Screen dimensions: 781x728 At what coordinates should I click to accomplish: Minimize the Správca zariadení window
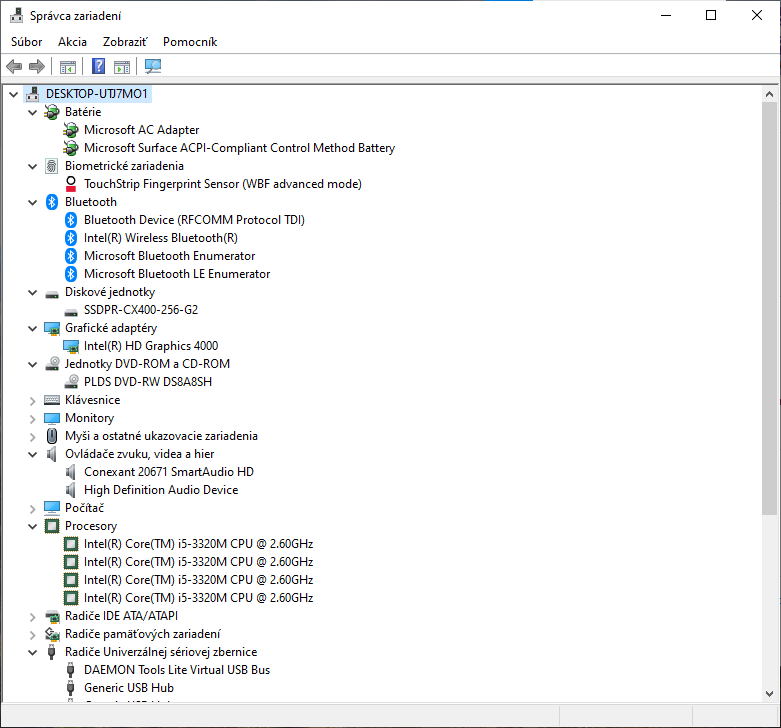pos(666,15)
